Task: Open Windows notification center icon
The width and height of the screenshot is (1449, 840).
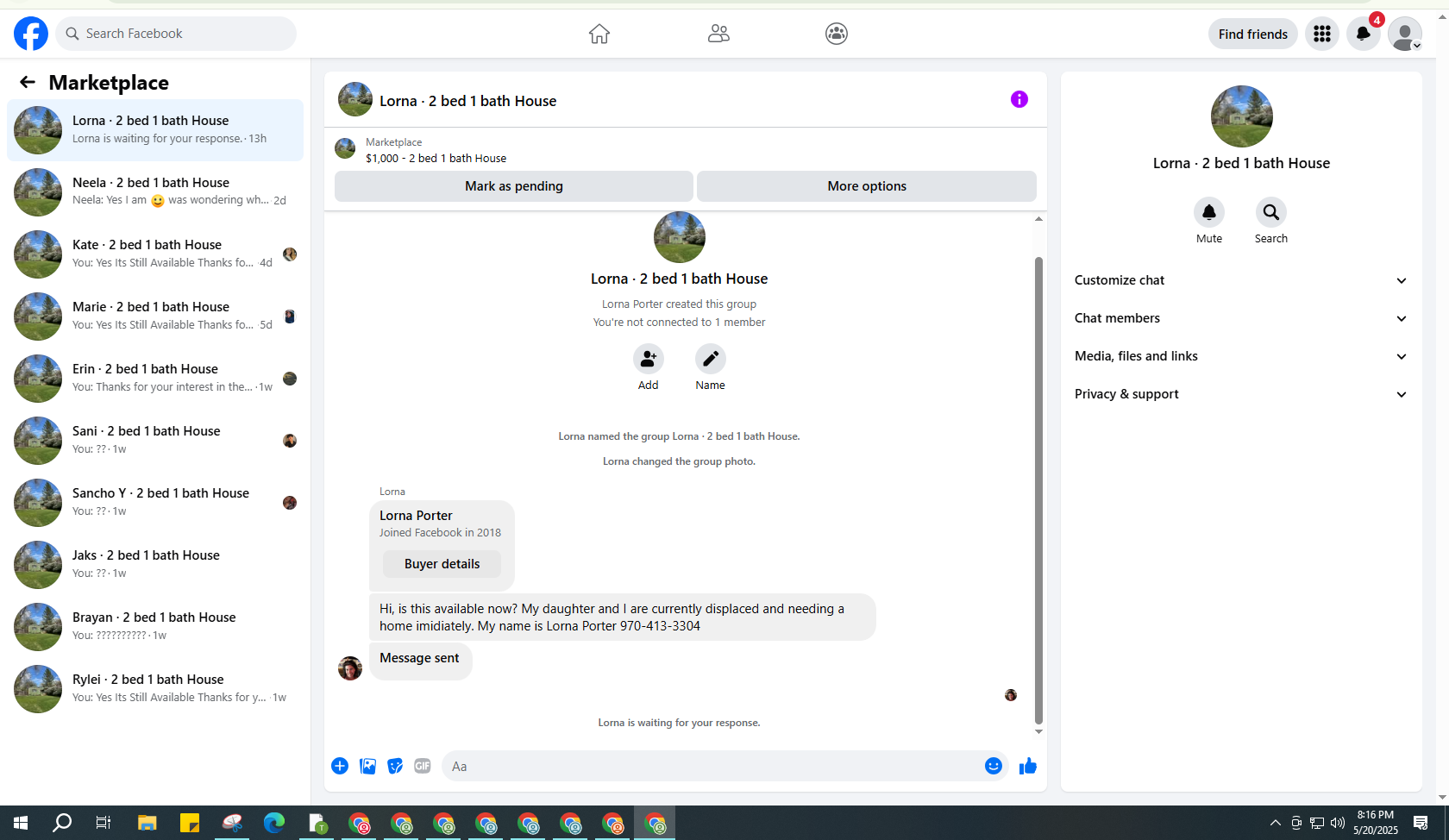Action: (x=1421, y=823)
